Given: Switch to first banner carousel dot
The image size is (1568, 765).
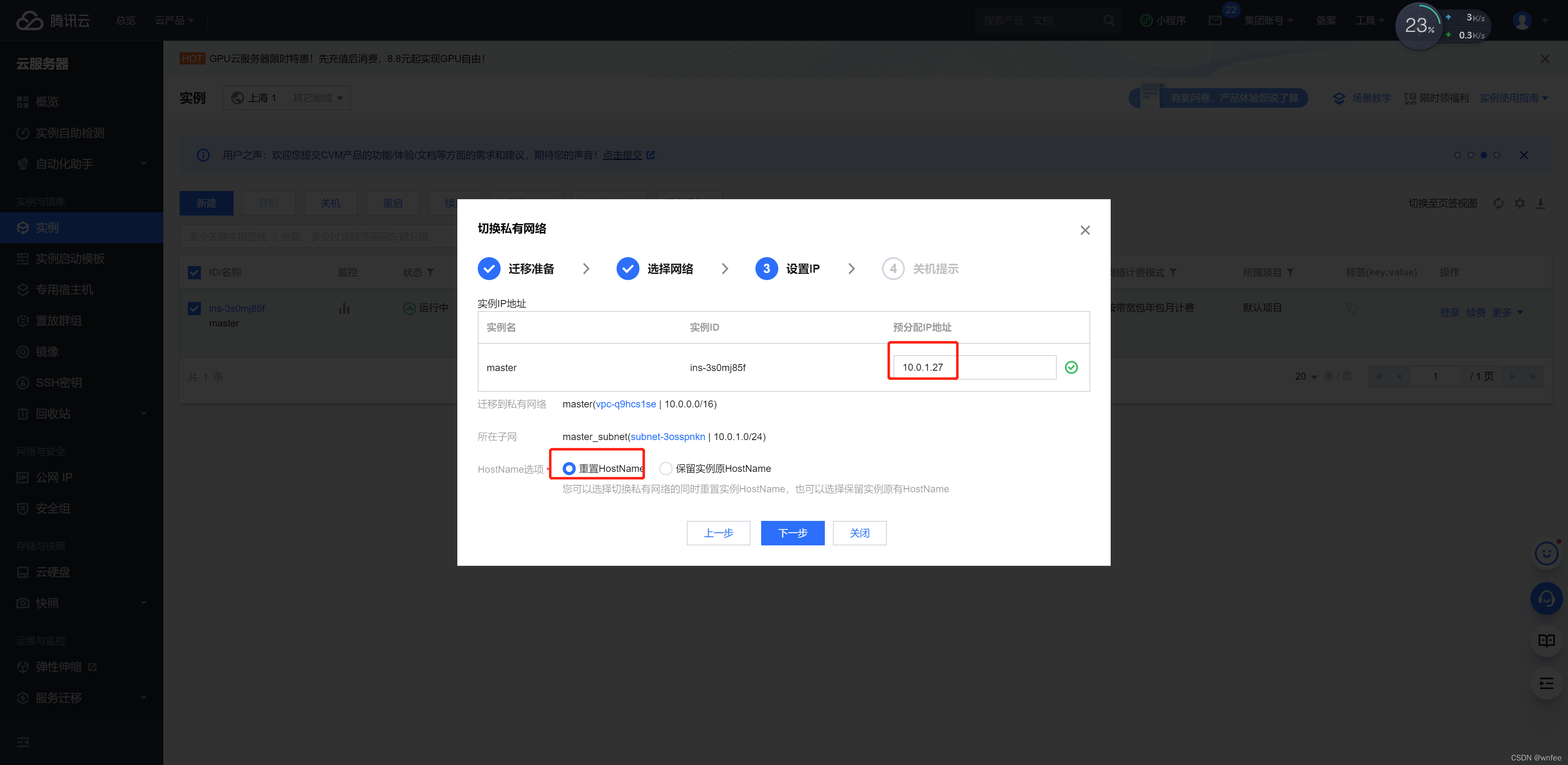Looking at the screenshot, I should (x=1457, y=155).
